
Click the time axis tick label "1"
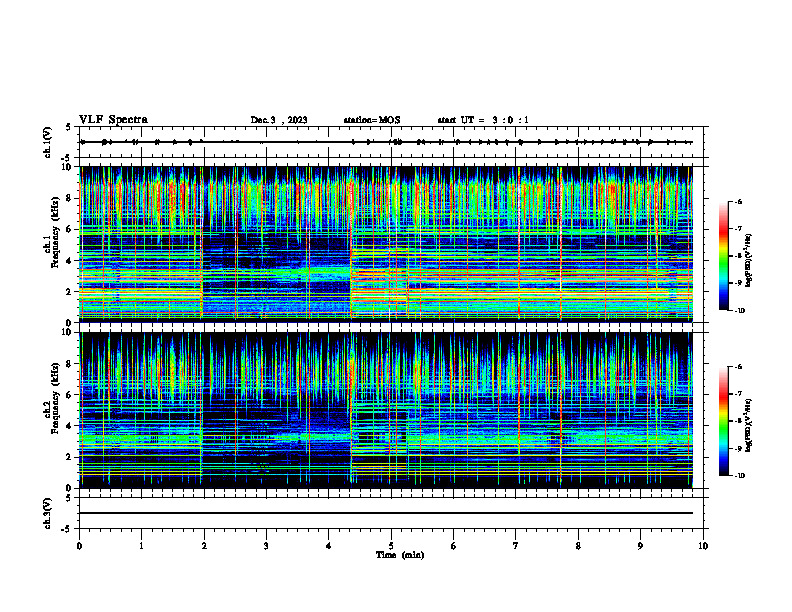[x=141, y=546]
